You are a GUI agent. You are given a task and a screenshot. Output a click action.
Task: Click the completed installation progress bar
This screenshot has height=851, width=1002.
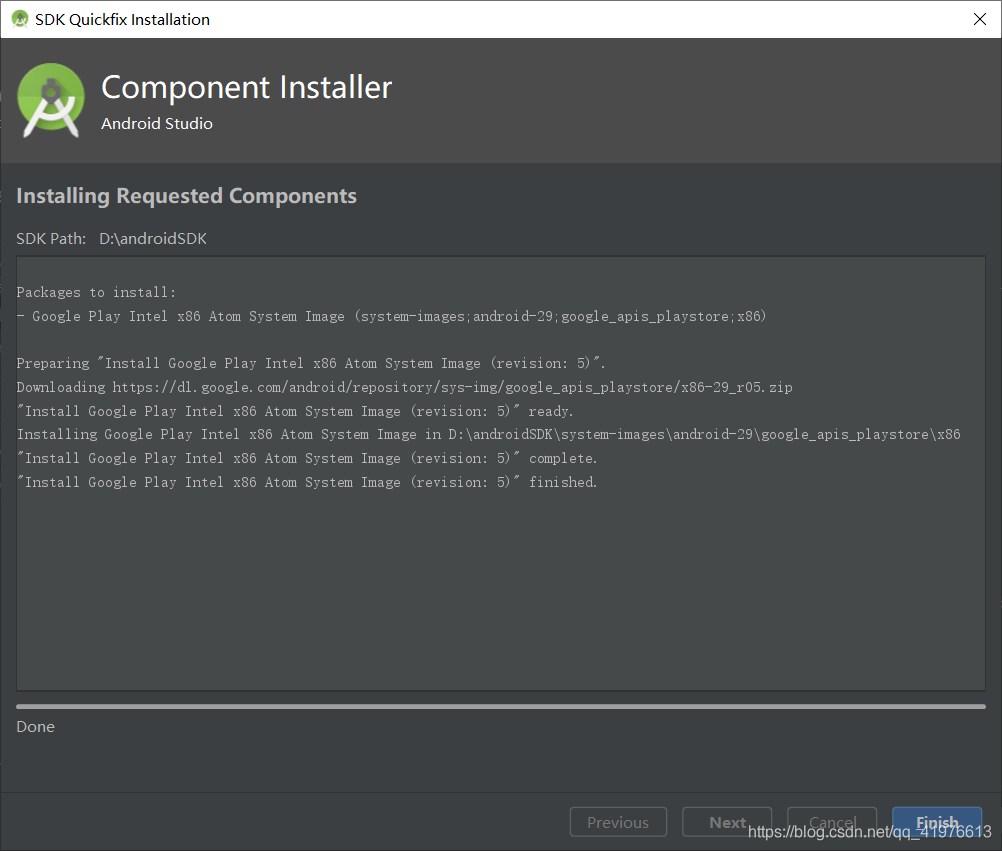[500, 706]
